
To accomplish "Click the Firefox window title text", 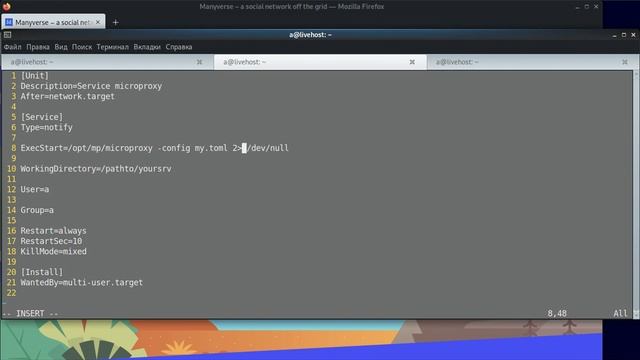I will (x=292, y=7).
